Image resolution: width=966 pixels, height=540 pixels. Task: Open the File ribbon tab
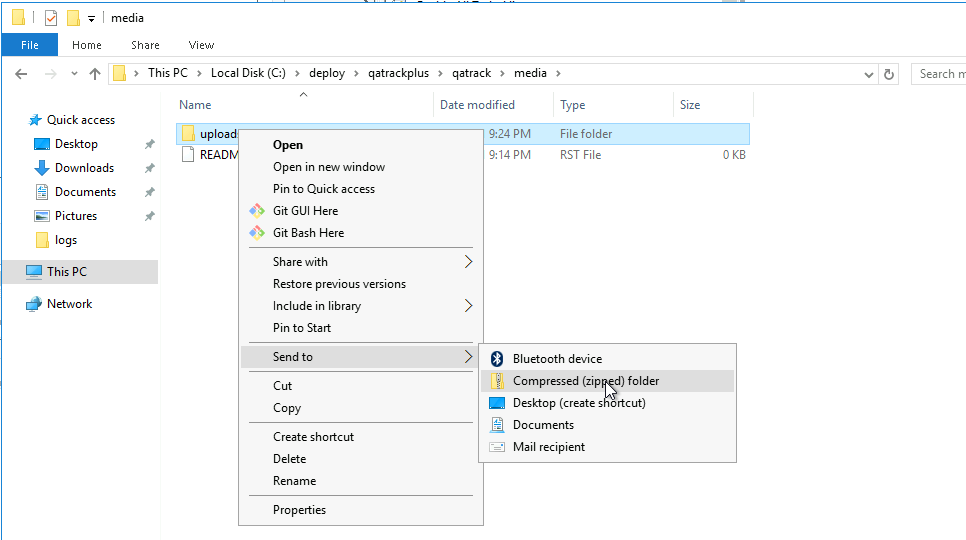coord(30,45)
